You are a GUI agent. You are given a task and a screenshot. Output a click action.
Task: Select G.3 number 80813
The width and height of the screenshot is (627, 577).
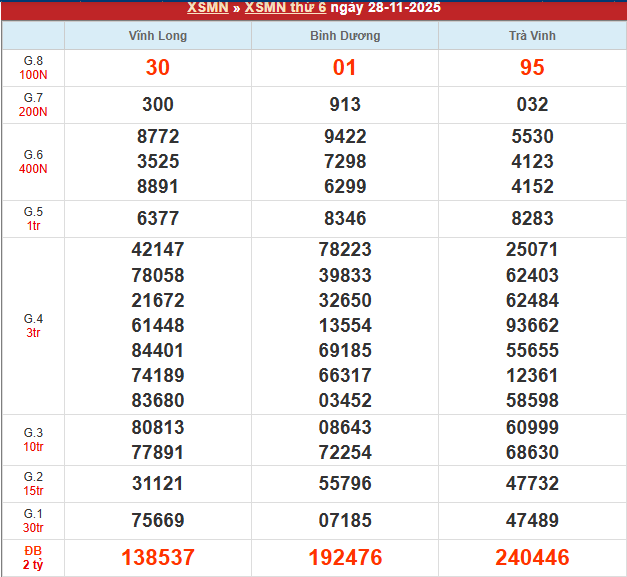click(x=158, y=427)
